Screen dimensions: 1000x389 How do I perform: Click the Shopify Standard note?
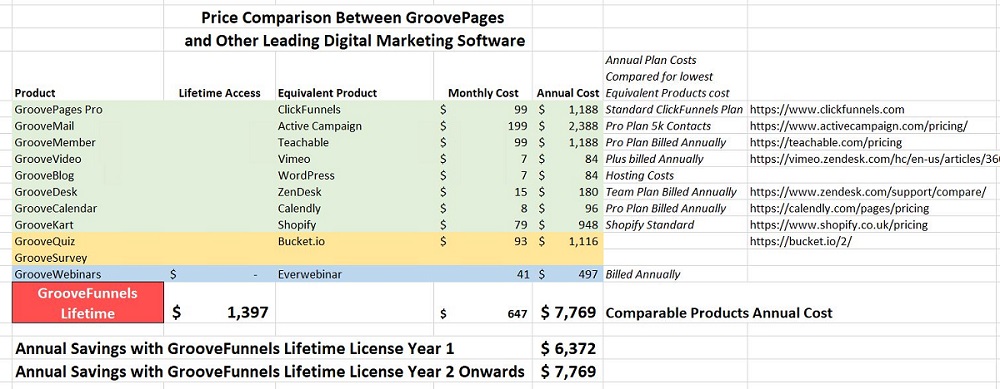[650, 225]
